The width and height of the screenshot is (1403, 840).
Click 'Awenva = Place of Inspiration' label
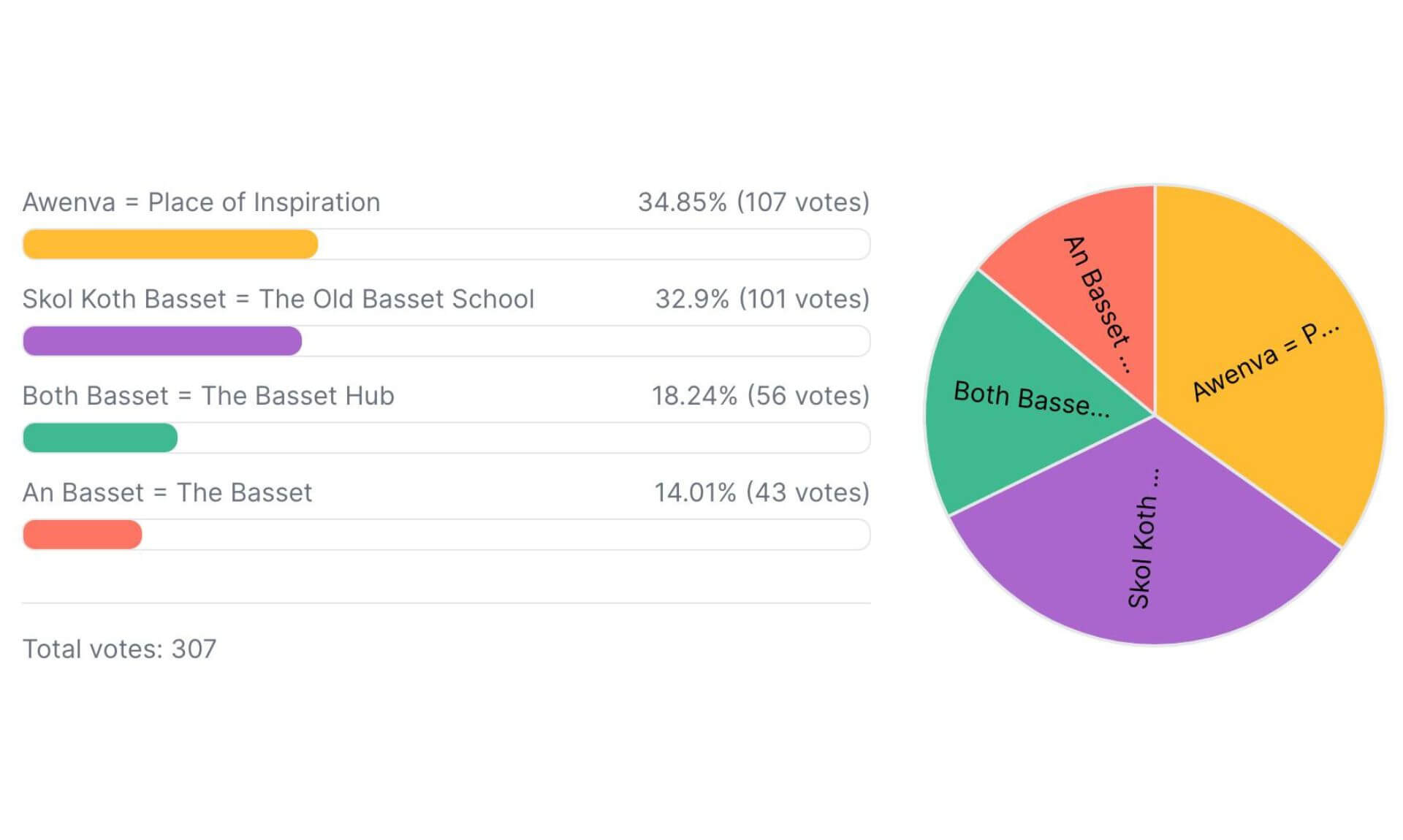202,202
